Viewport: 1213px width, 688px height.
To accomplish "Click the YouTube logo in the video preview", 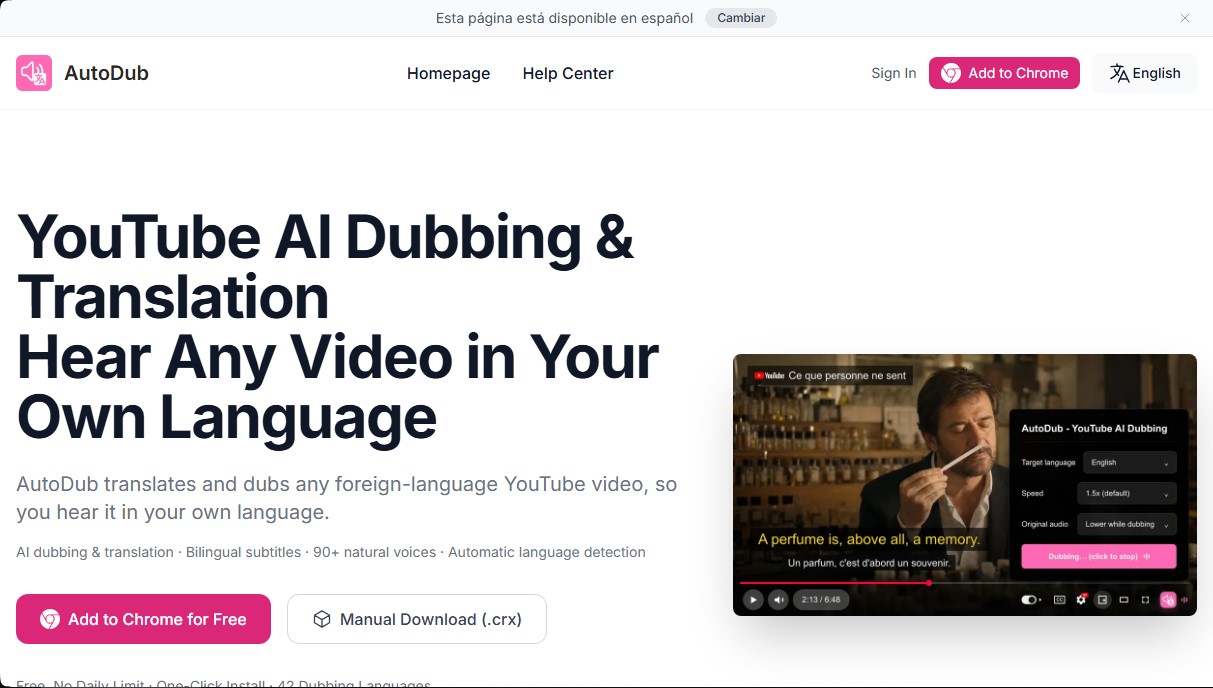I will [769, 376].
